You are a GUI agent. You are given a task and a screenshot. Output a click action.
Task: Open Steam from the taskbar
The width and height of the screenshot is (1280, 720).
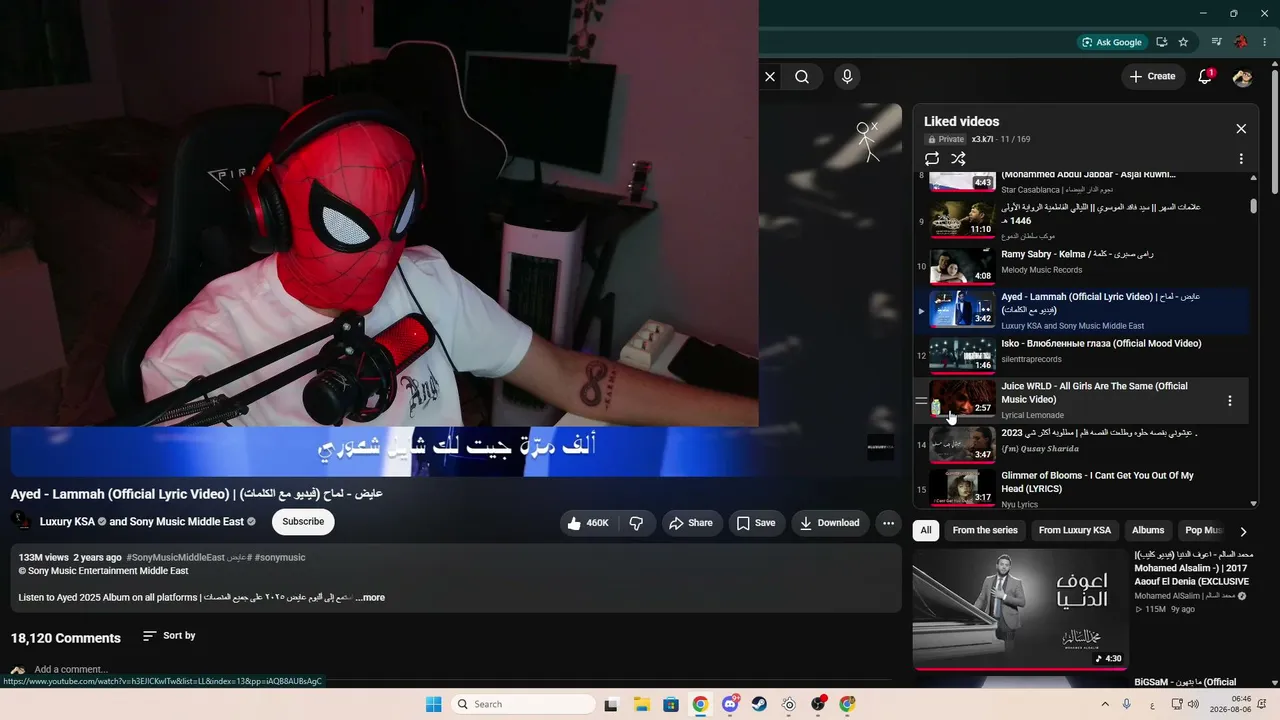click(759, 704)
